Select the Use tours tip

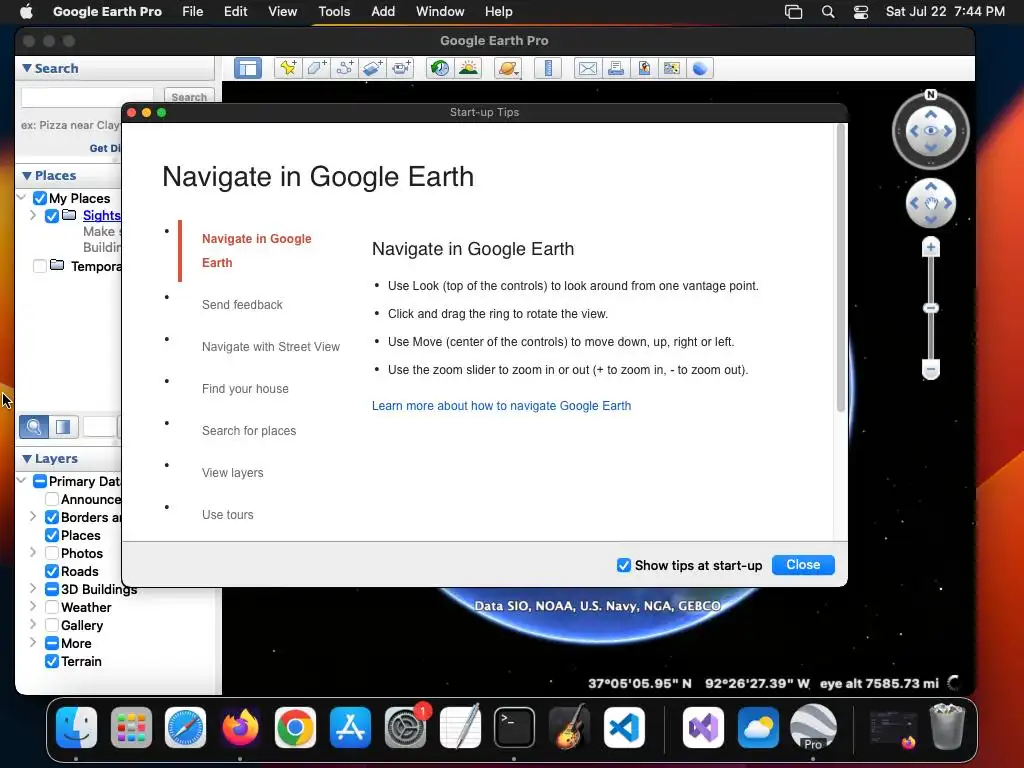[x=227, y=515]
